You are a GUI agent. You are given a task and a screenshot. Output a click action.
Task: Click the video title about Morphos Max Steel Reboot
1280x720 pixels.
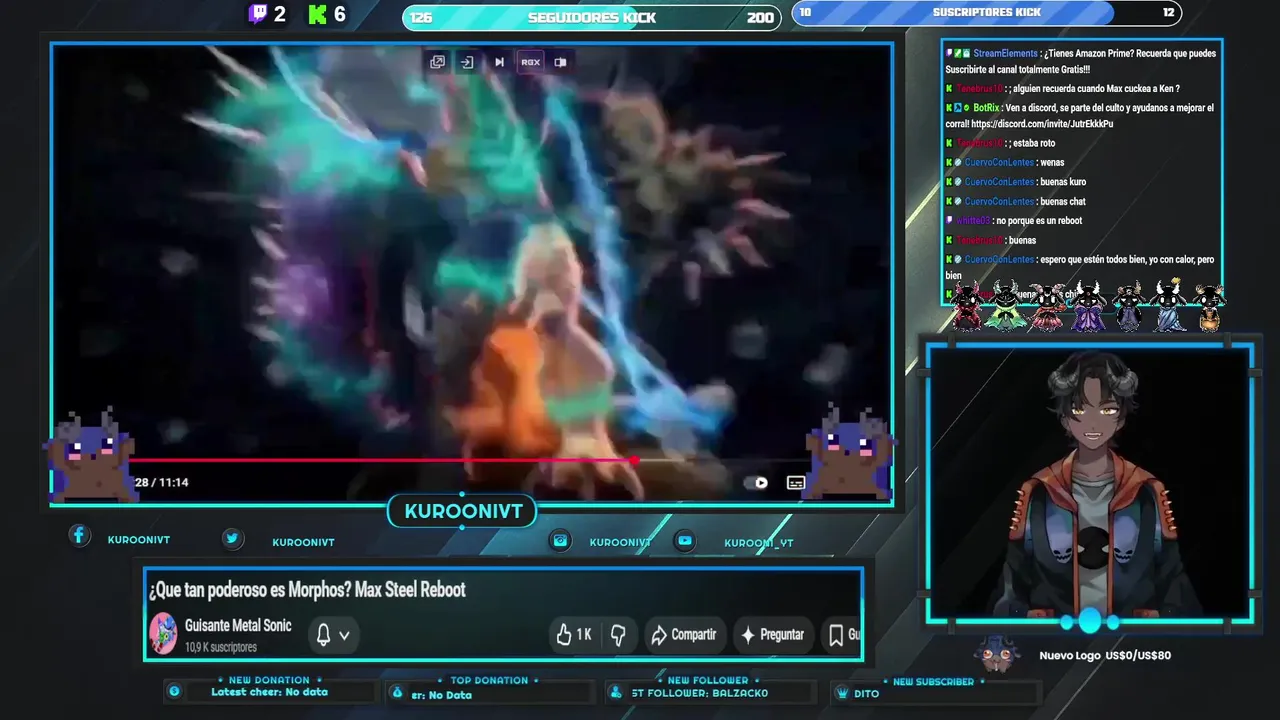tap(308, 590)
